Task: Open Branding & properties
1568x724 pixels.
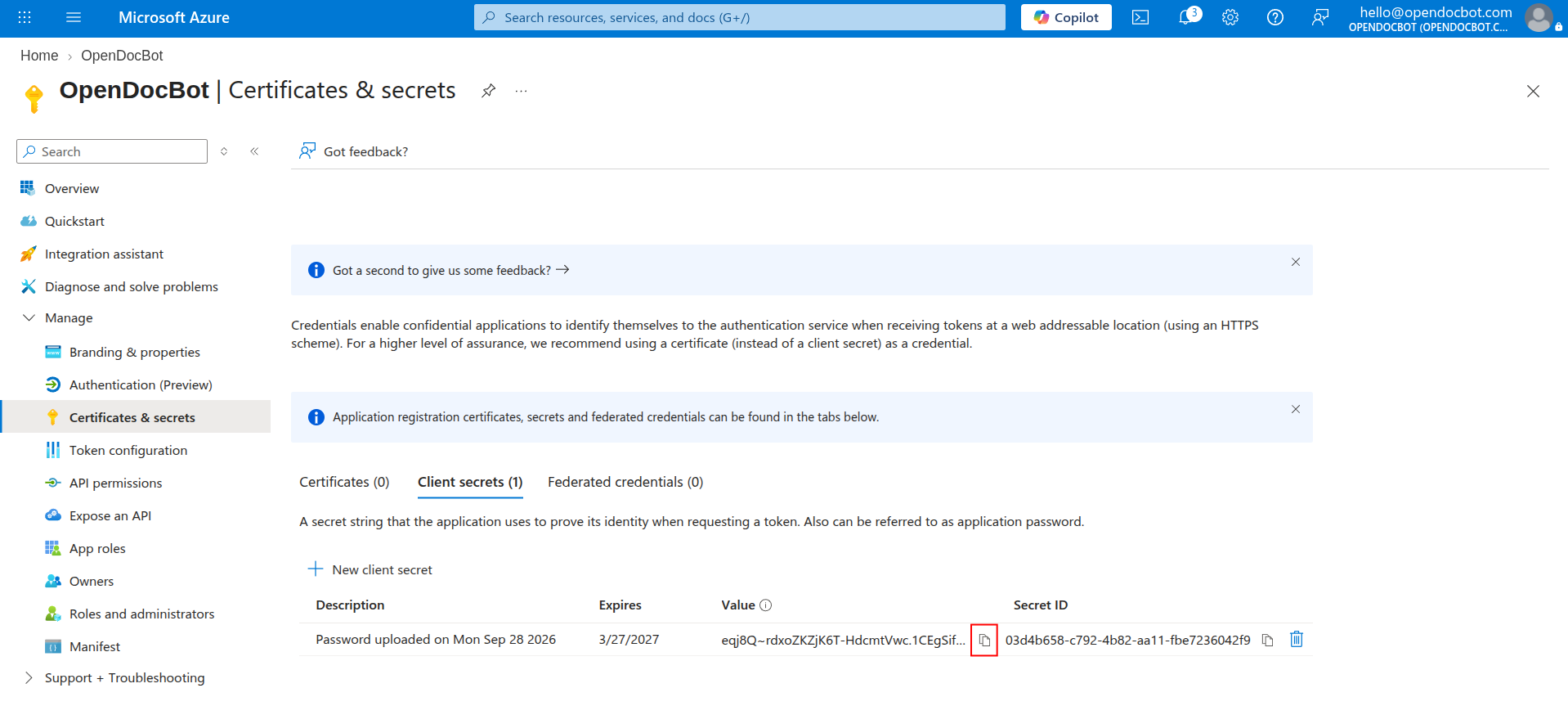Action: pyautogui.click(x=136, y=352)
